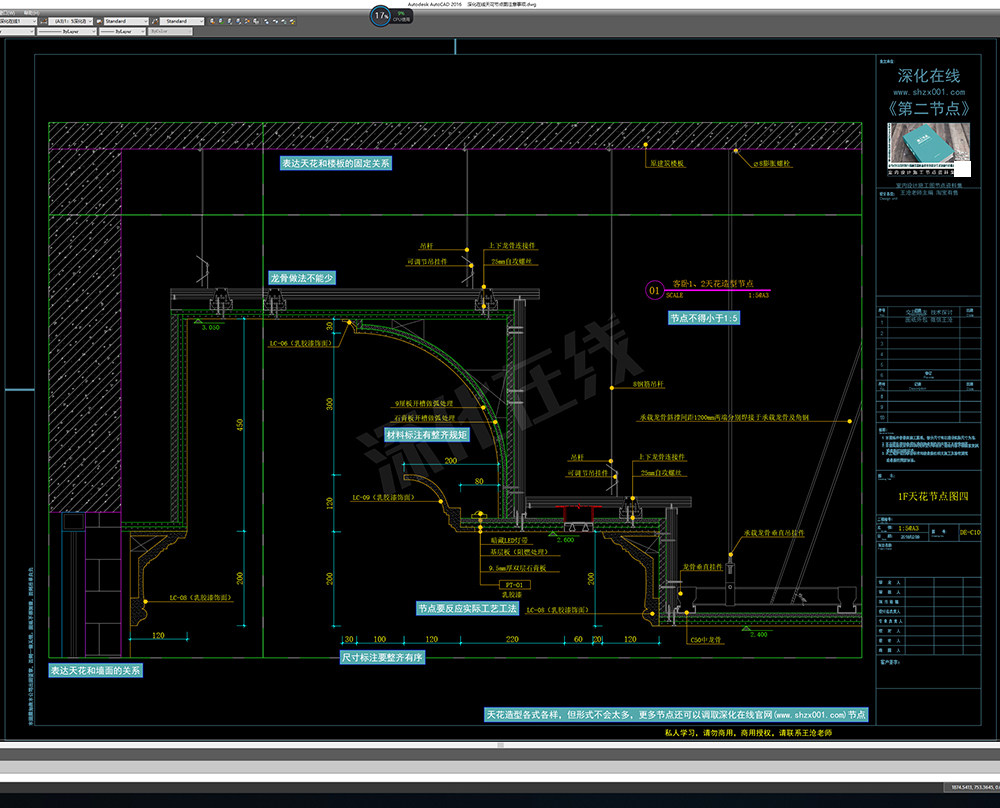Click the 材料标注有整齐规矩 annotation label
Screen dimensions: 1000x808
pos(427,435)
